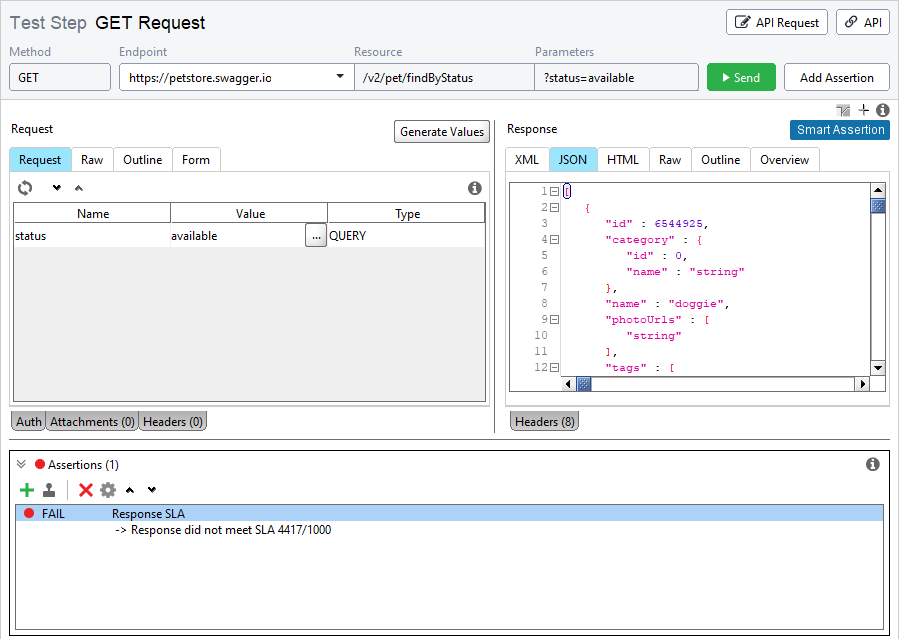Click the Smart Assertion button
899x639 pixels.
click(840, 130)
